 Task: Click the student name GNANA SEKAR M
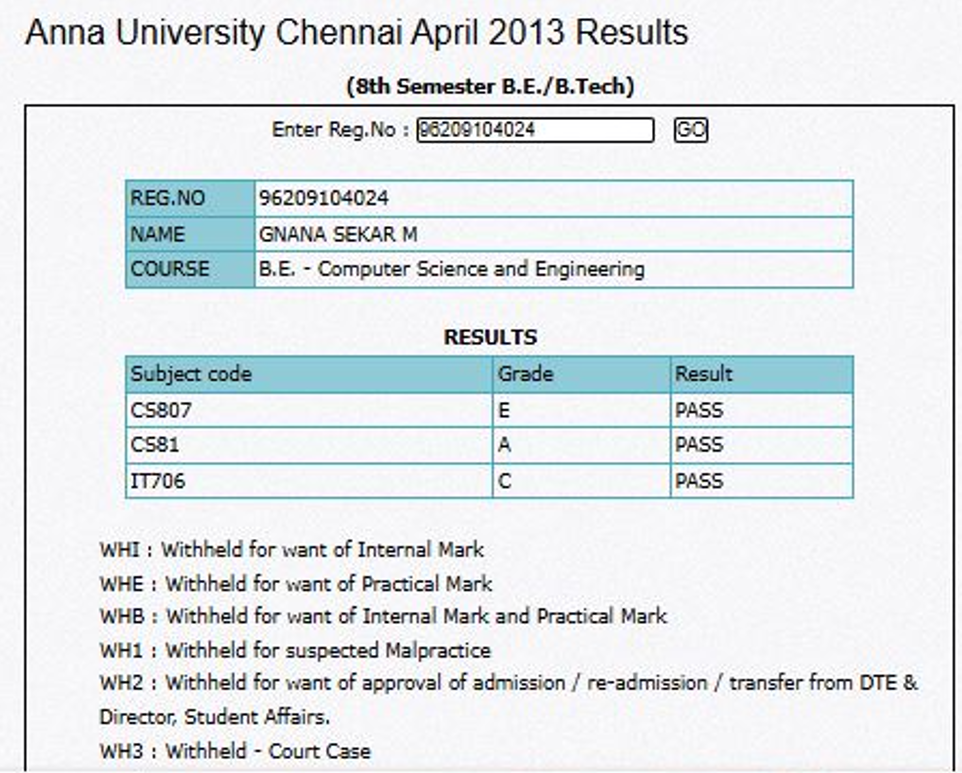[x=338, y=234]
